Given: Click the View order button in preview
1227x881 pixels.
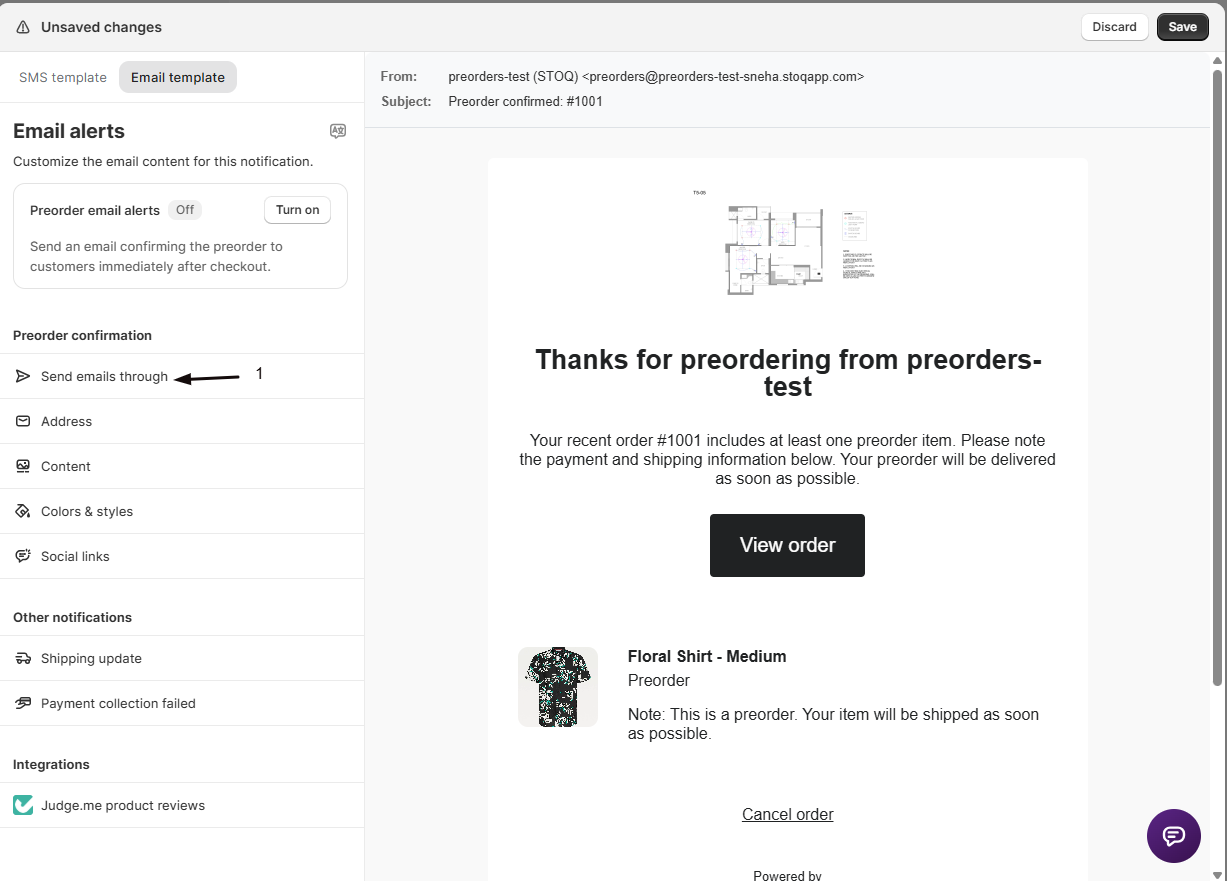Looking at the screenshot, I should [787, 545].
